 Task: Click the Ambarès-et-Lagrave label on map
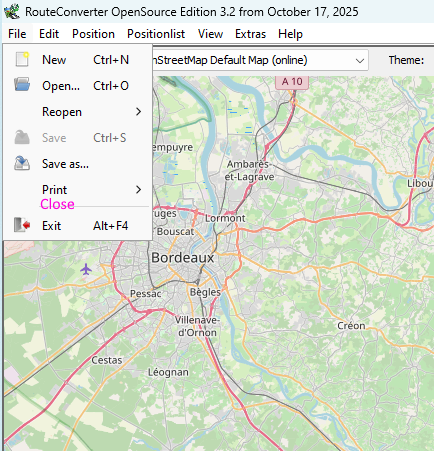tap(249, 170)
